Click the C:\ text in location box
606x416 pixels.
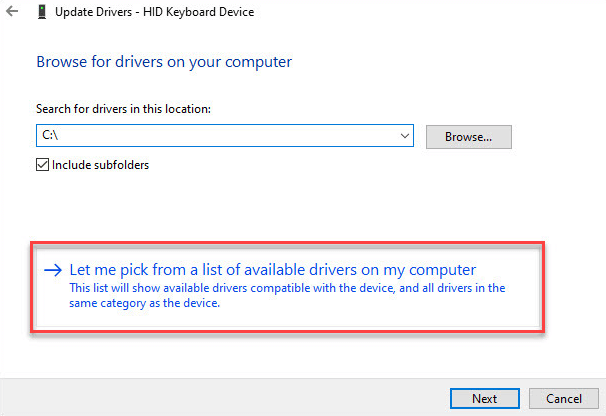pyautogui.click(x=50, y=135)
